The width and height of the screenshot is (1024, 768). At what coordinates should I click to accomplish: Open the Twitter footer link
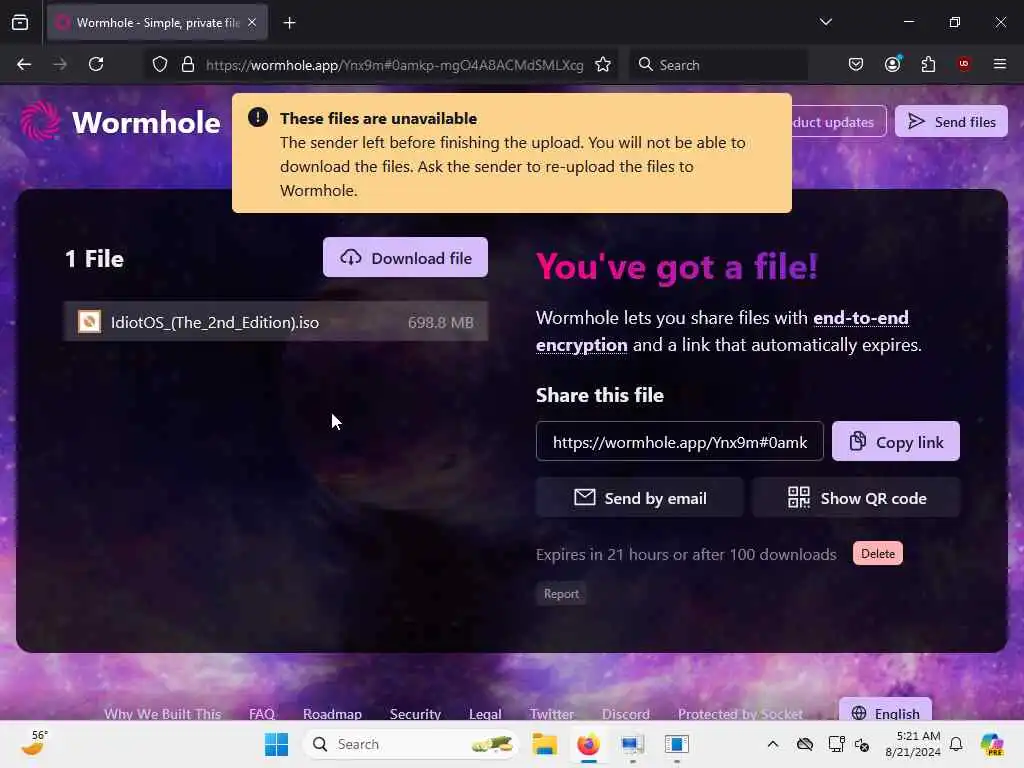552,713
